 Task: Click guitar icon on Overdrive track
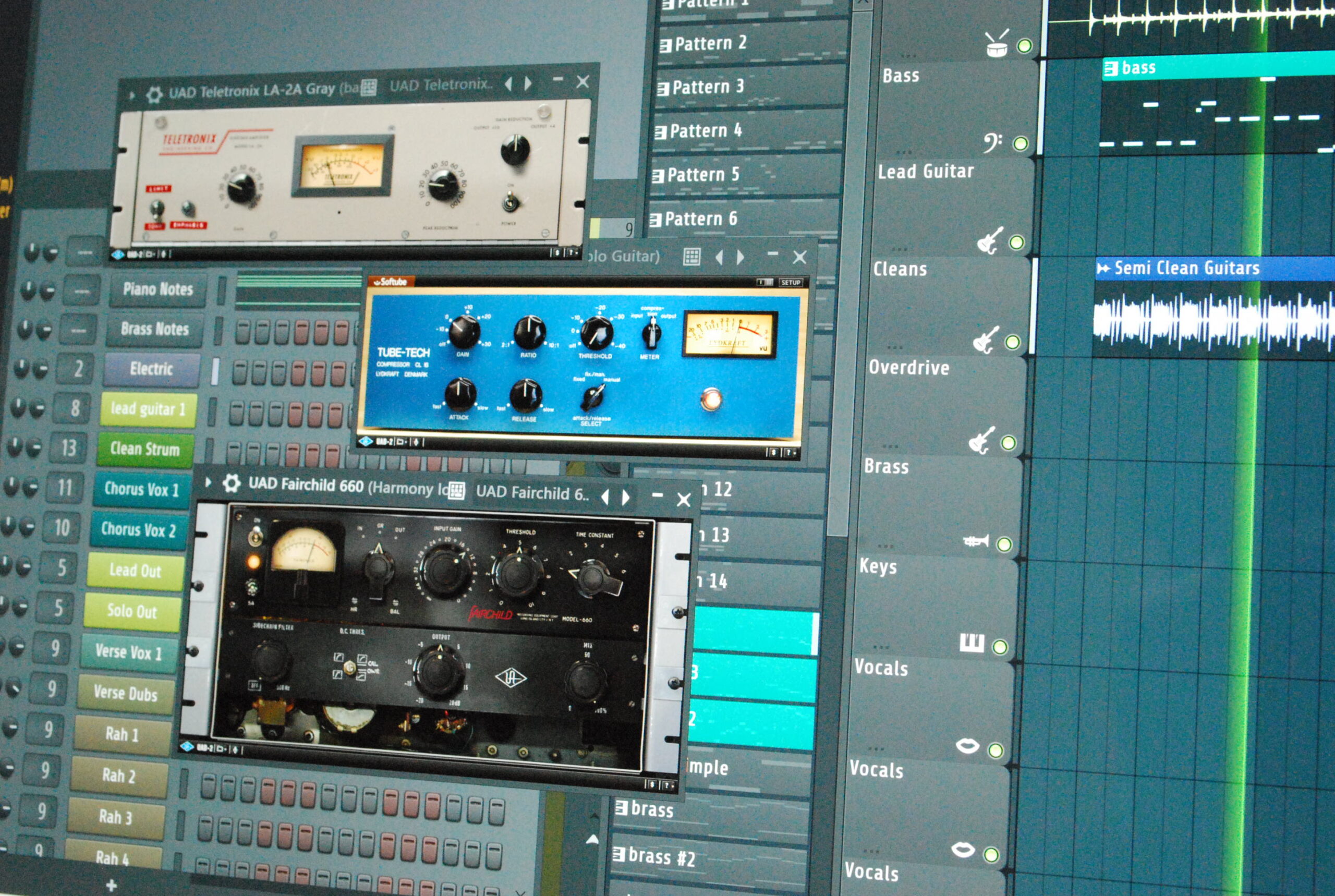tap(982, 440)
